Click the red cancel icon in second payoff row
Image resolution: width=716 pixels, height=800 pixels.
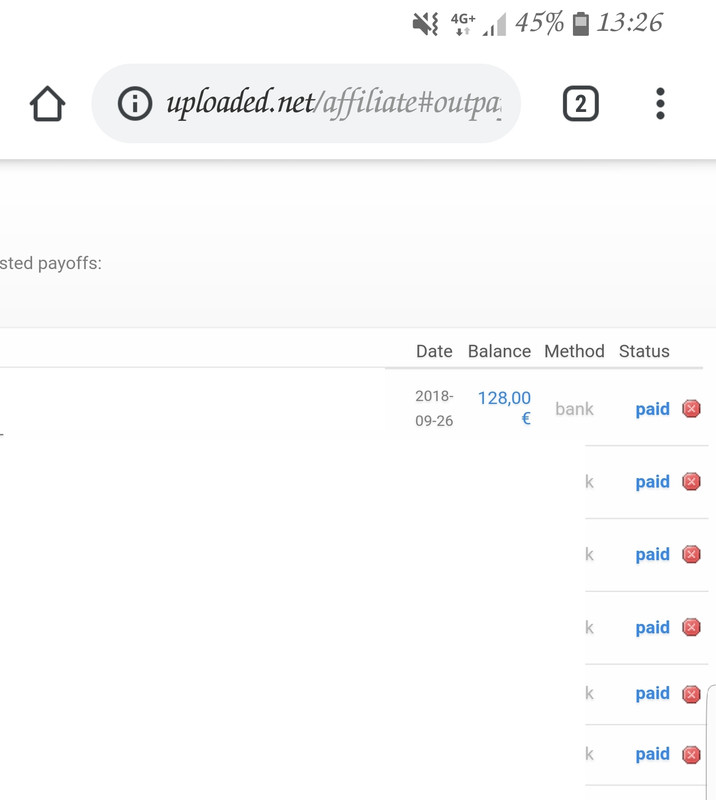click(691, 482)
